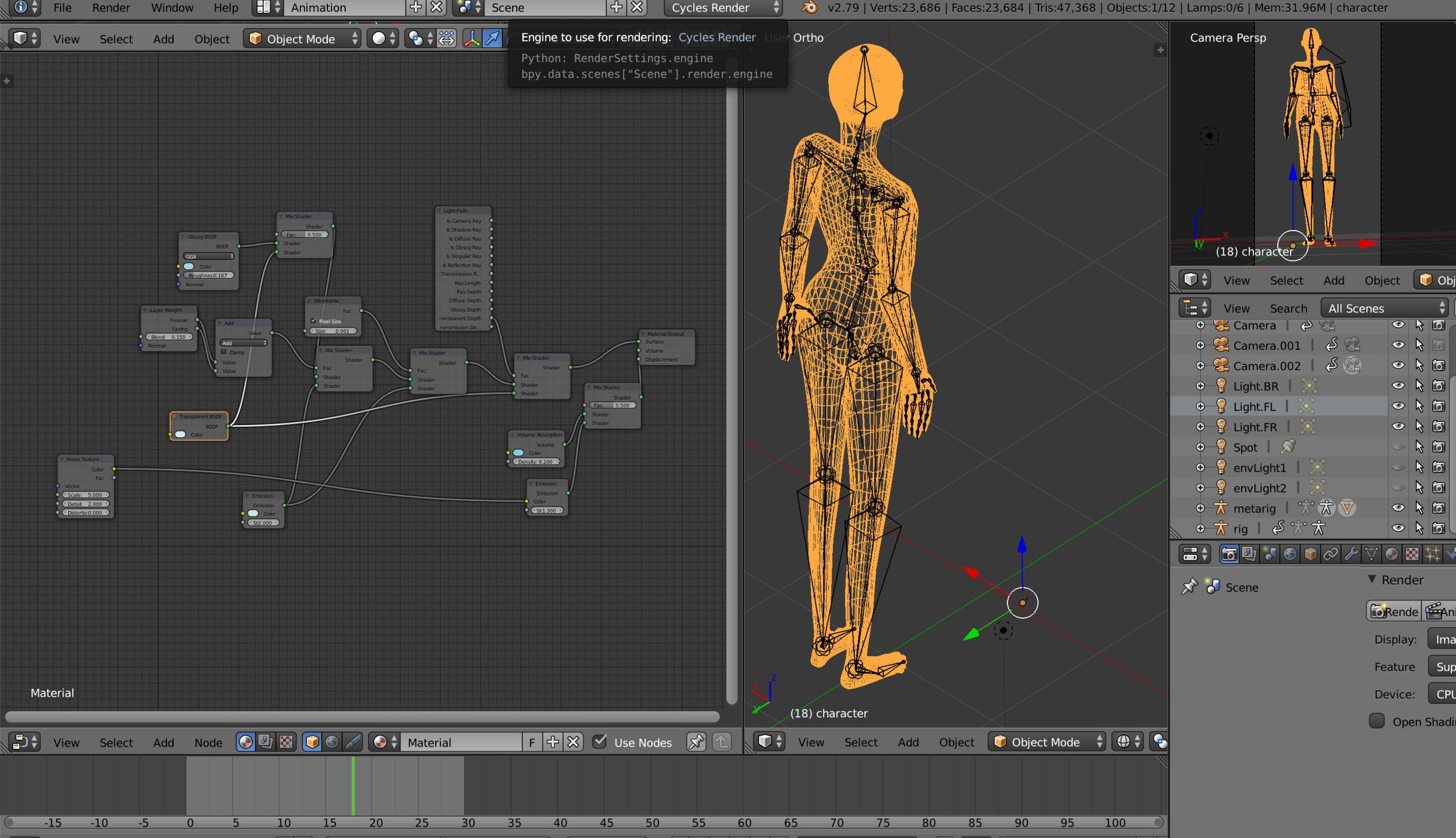Select Light.FR in the outliner
Viewport: 1456px width, 838px height.
coord(1254,427)
